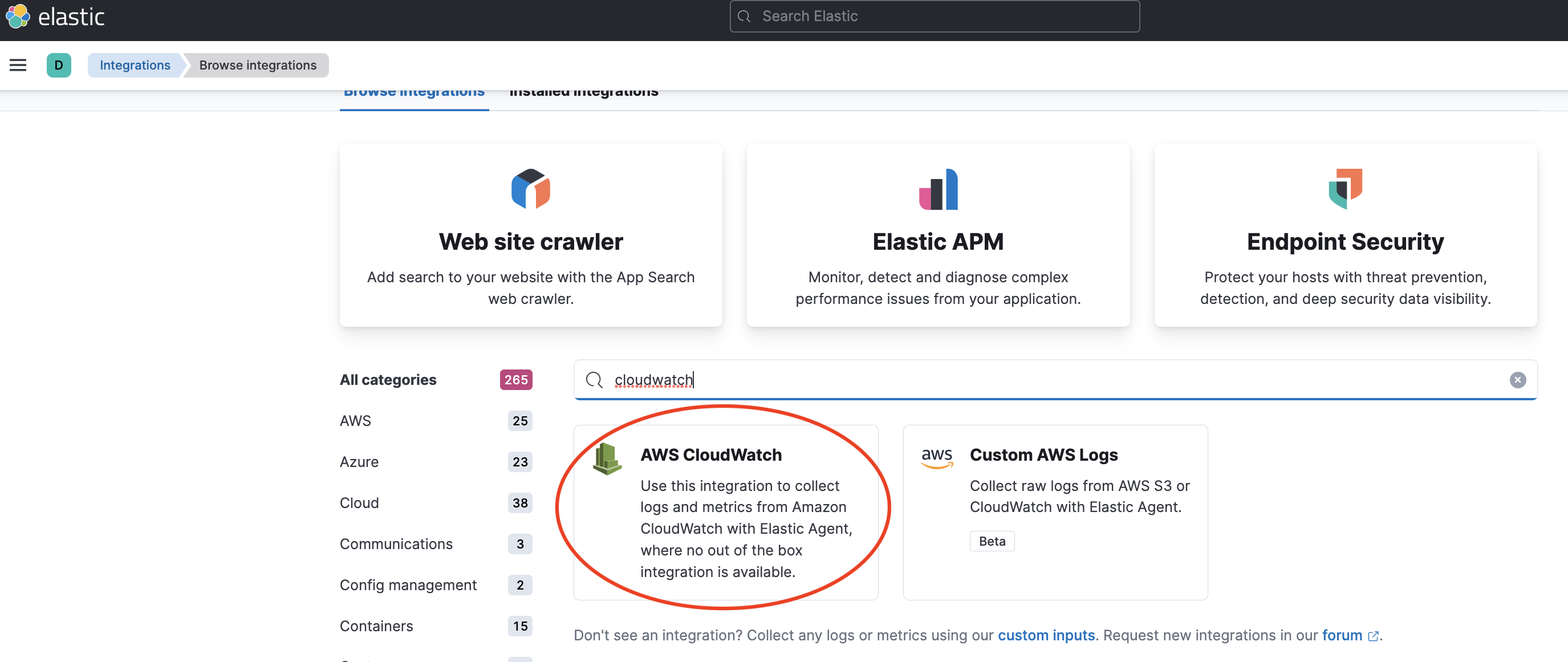Click the Elastic APM bar chart icon

pos(937,189)
